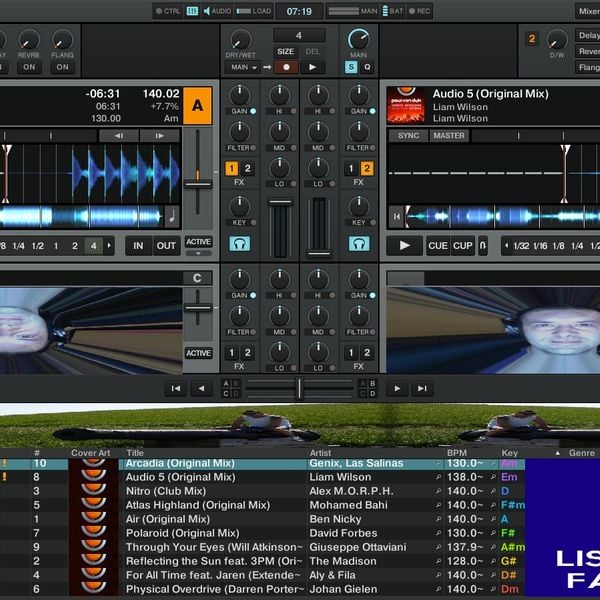Sort by BPM column header

tap(457, 453)
